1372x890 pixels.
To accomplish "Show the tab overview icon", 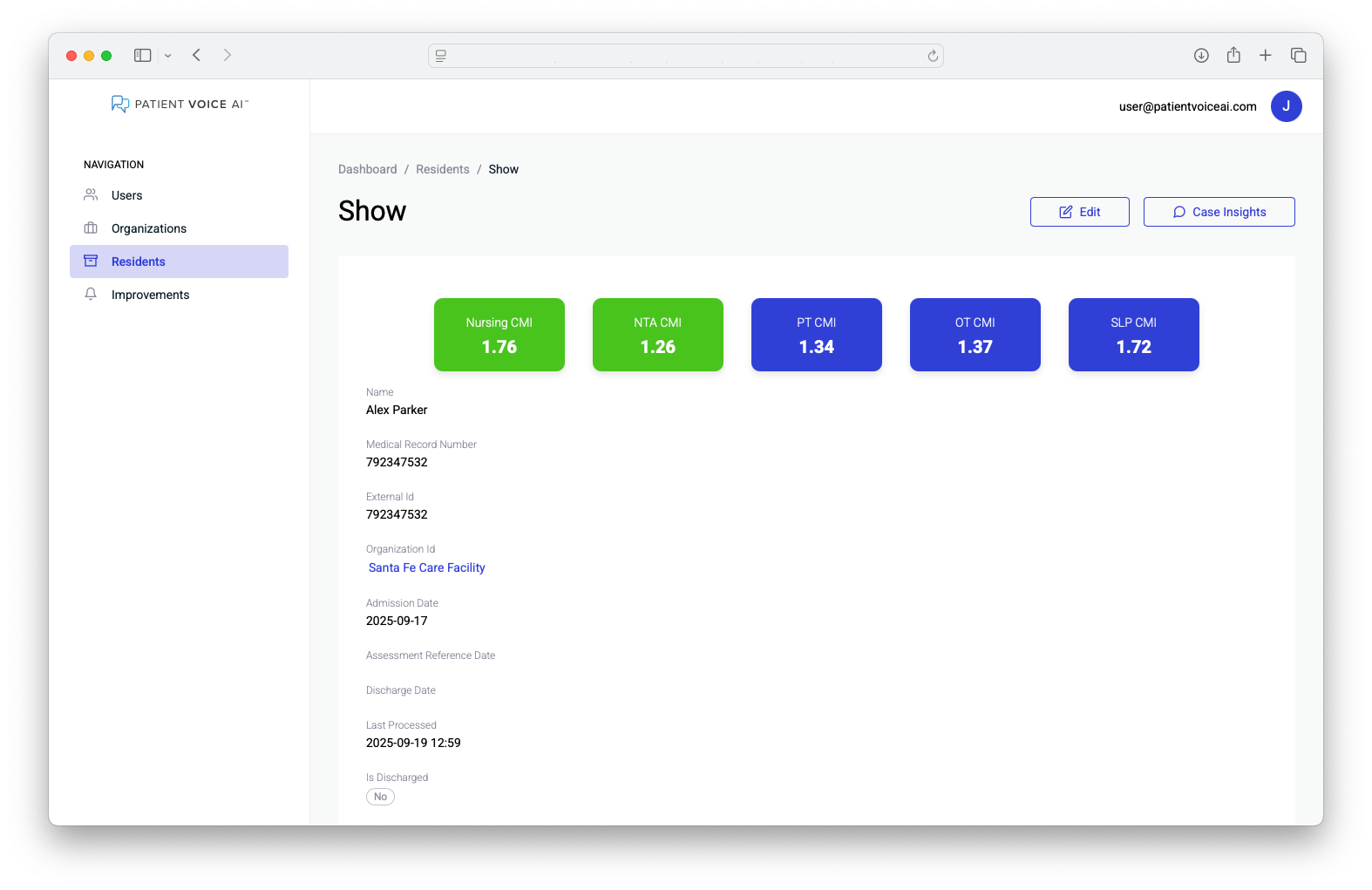I will (x=1298, y=56).
